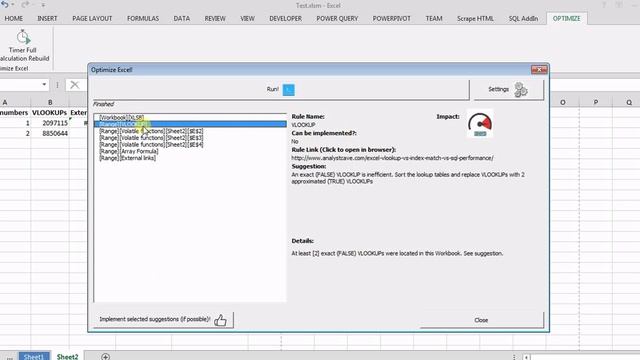Switch to the PAGE LAYOUT tab

pyautogui.click(x=92, y=18)
